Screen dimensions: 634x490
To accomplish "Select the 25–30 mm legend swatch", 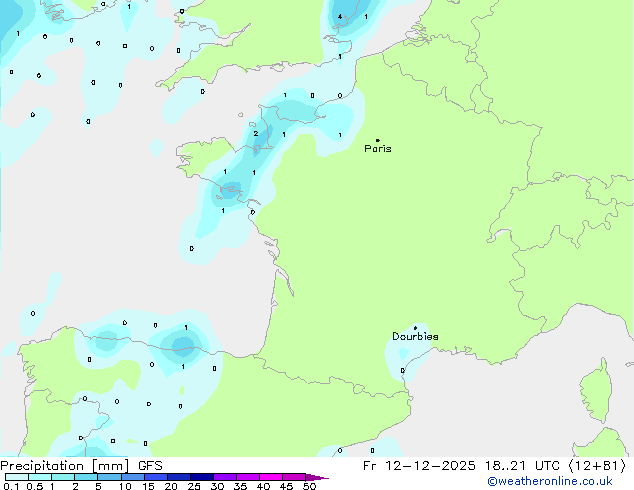I will click(201, 477).
